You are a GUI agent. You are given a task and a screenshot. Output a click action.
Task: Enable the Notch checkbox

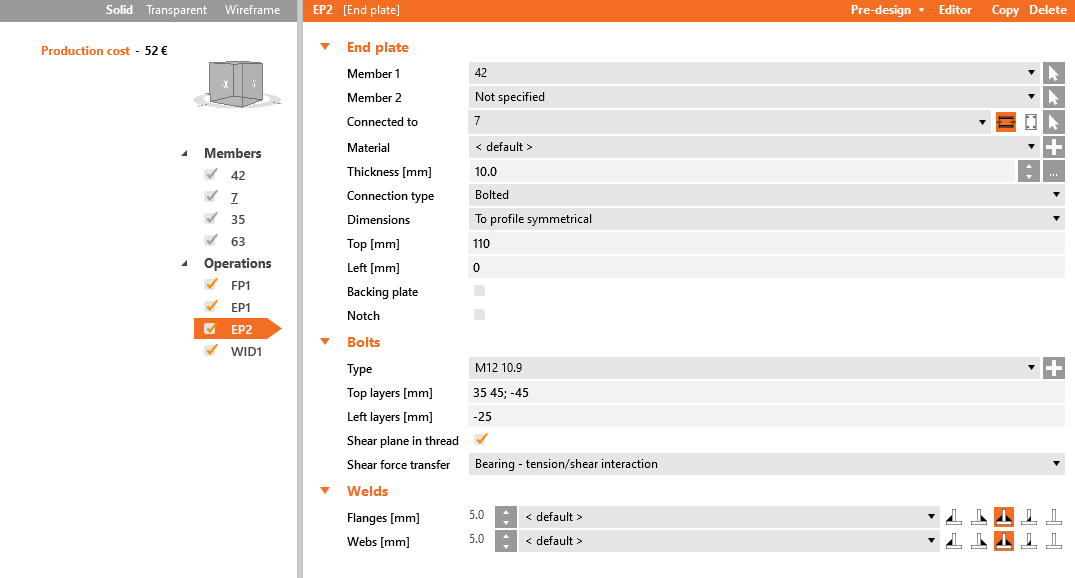point(479,315)
